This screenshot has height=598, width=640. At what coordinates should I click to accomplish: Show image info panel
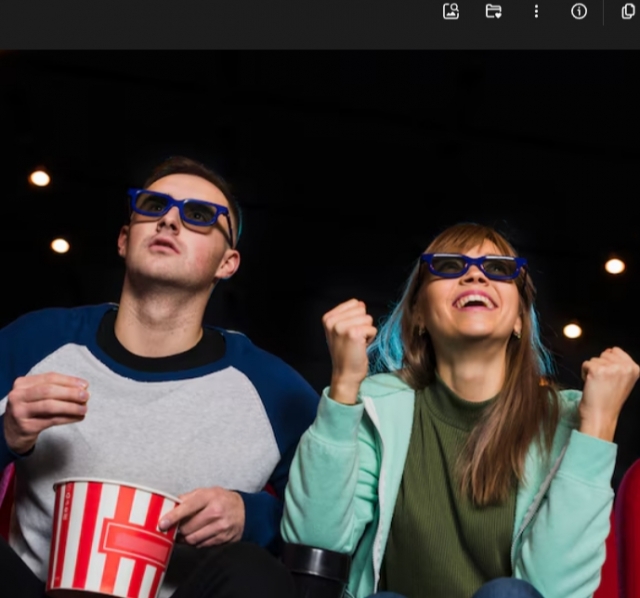pyautogui.click(x=579, y=11)
